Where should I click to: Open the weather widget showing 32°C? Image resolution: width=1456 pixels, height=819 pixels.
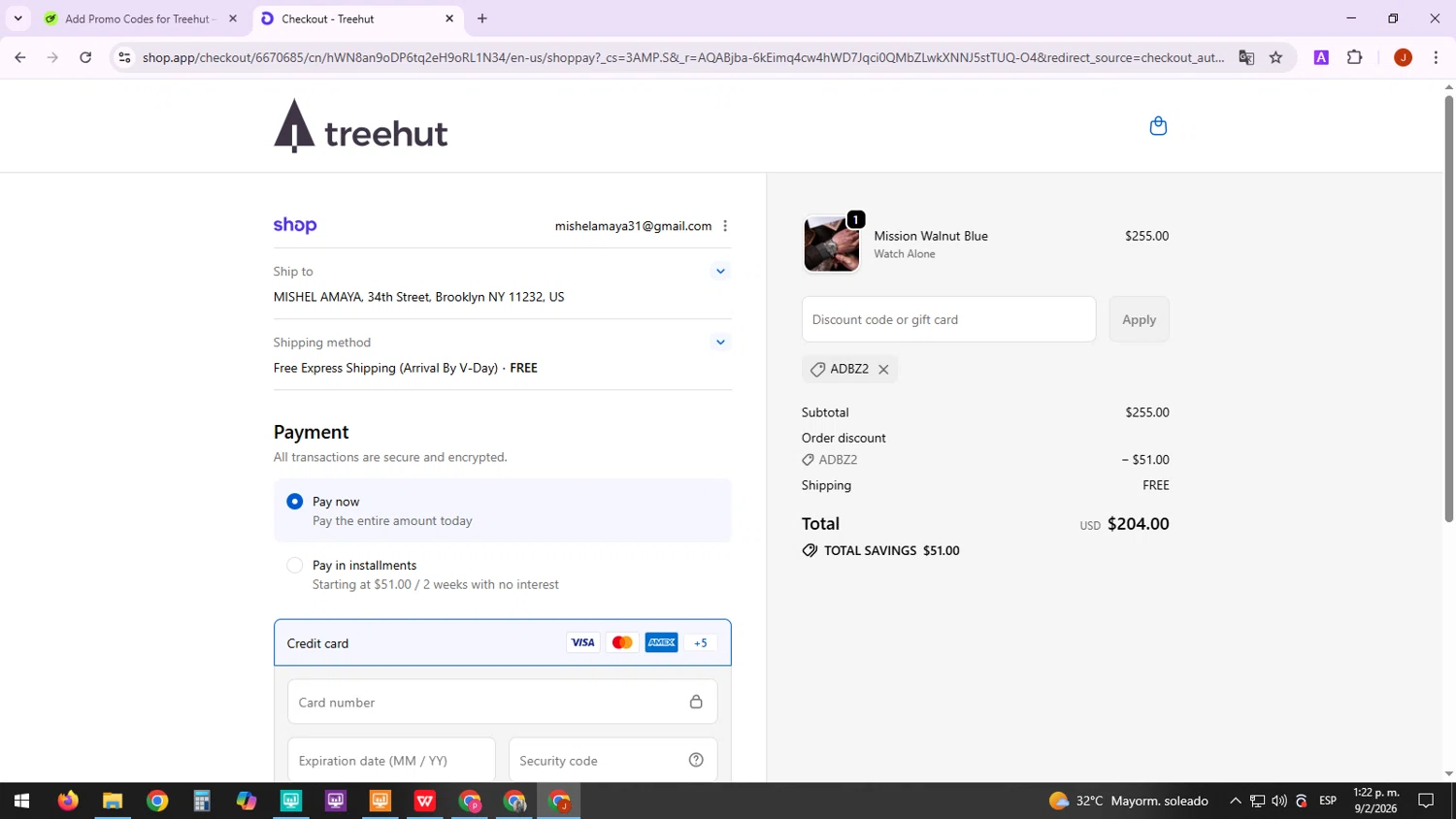pyautogui.click(x=1129, y=801)
